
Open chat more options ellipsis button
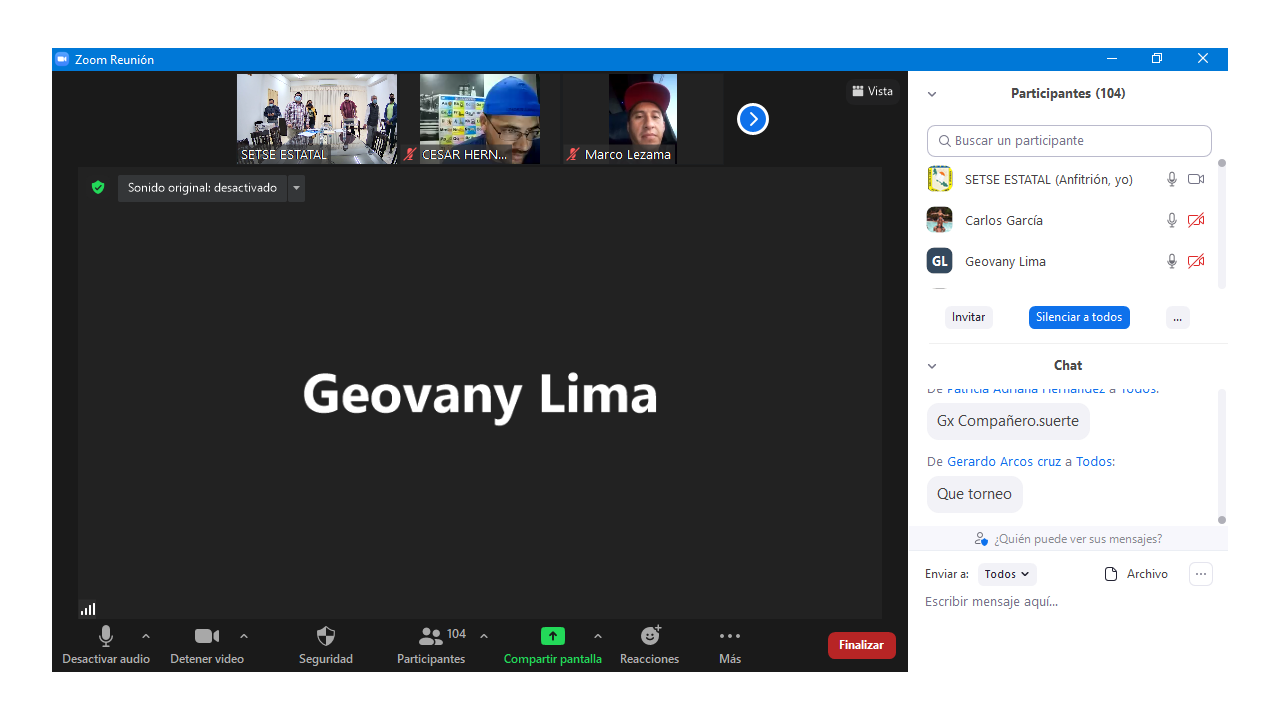(1201, 574)
